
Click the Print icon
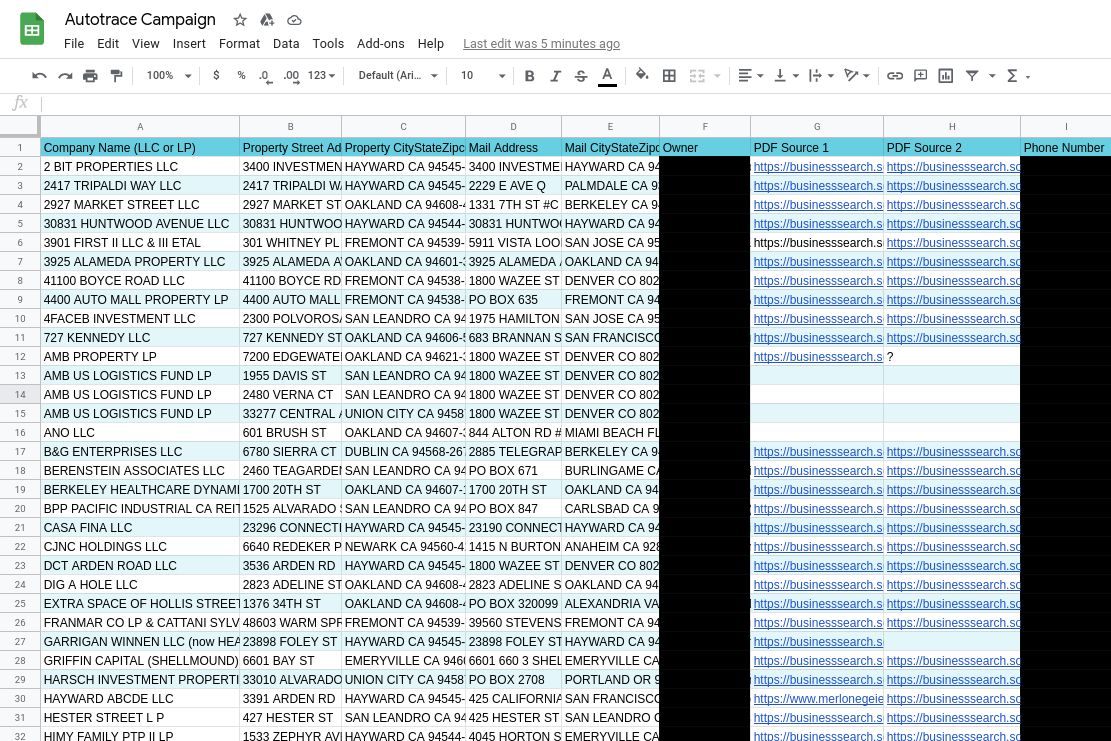(x=90, y=76)
